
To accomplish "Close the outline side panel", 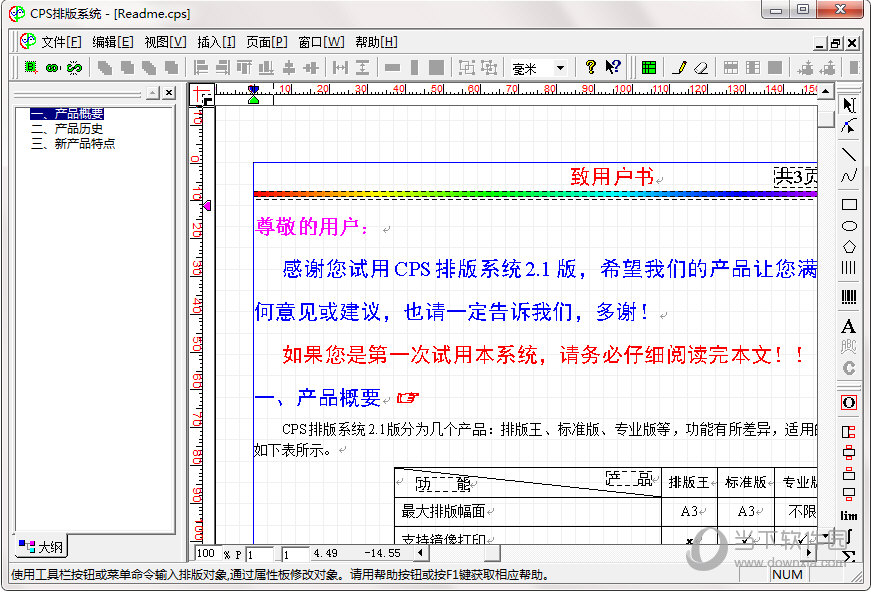I will click(169, 93).
